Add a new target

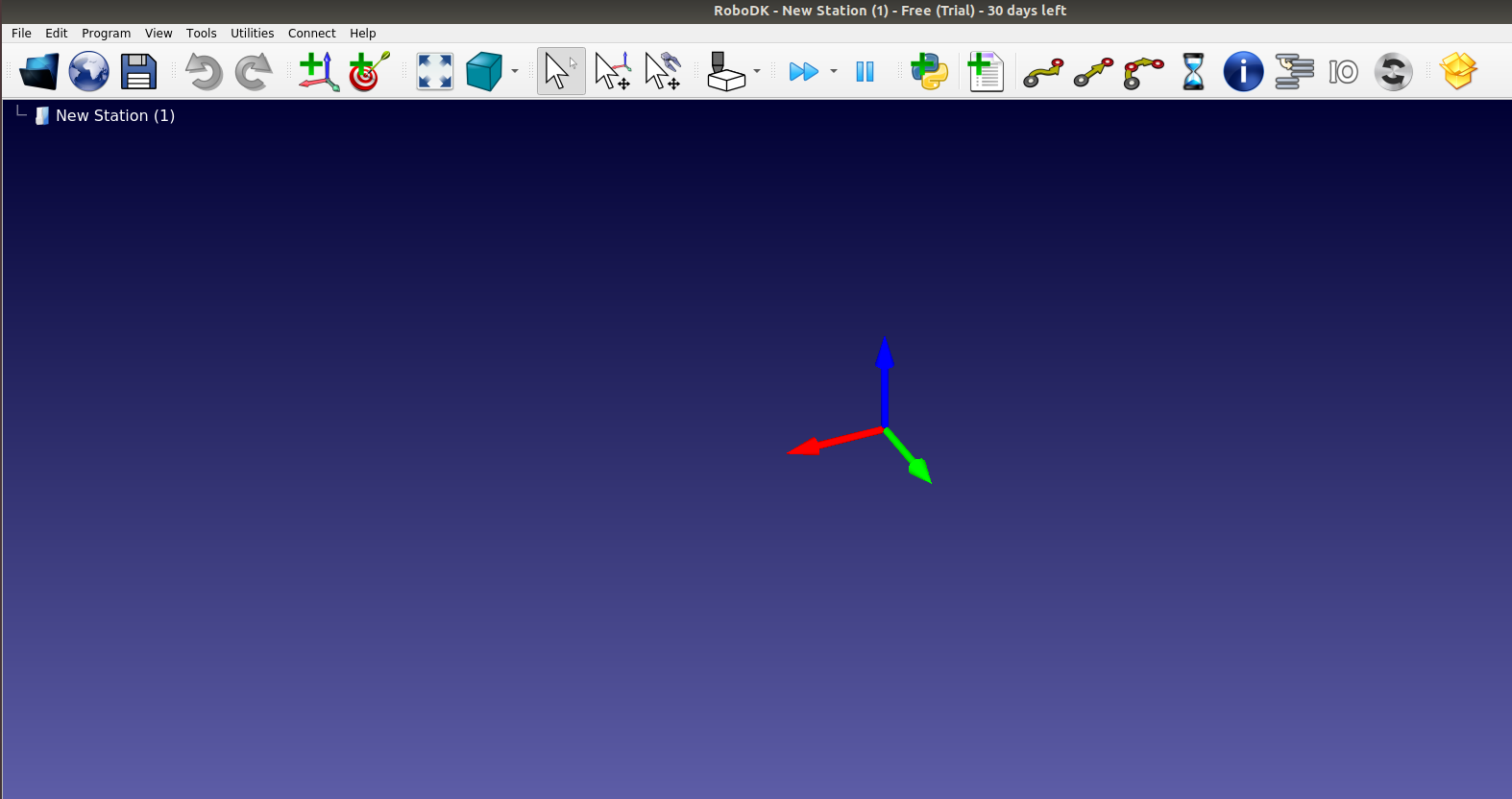click(x=369, y=72)
